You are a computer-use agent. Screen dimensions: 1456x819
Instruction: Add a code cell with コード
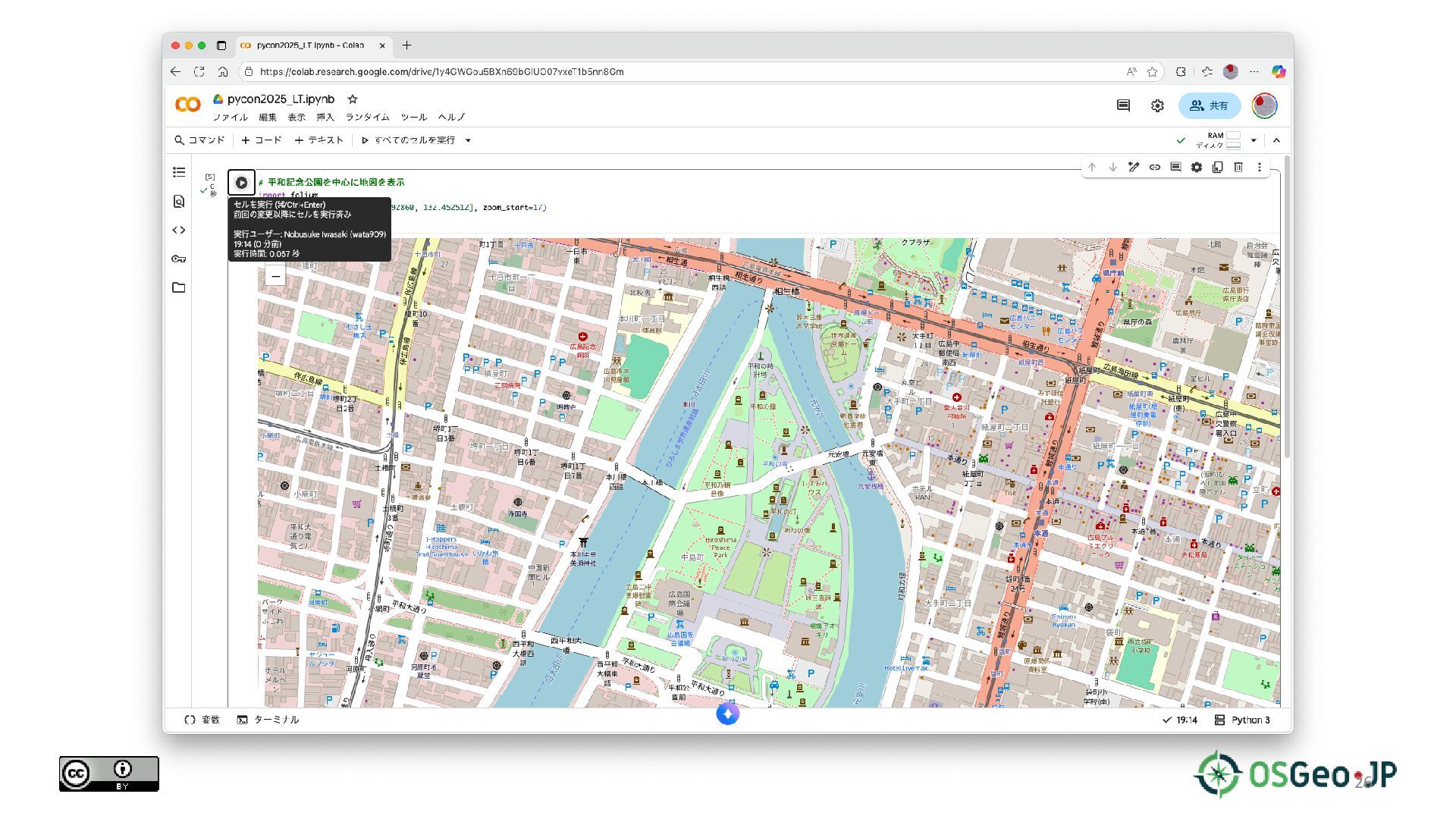tap(262, 140)
